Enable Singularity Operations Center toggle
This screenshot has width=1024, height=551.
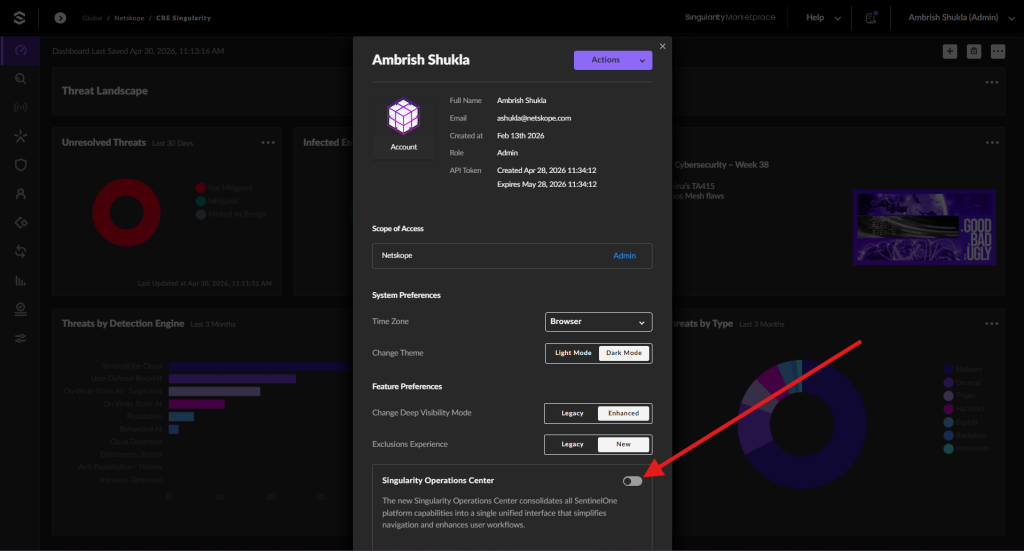632,481
